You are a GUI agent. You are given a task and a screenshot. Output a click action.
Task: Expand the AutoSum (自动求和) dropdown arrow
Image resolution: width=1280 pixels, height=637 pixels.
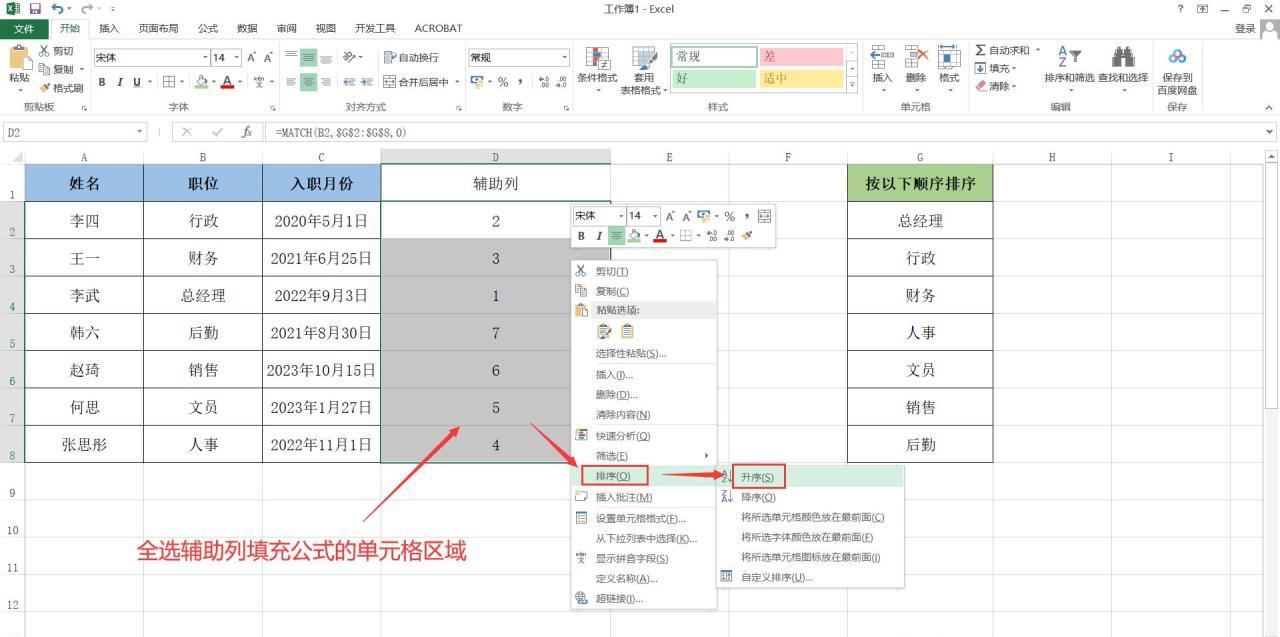[1037, 50]
